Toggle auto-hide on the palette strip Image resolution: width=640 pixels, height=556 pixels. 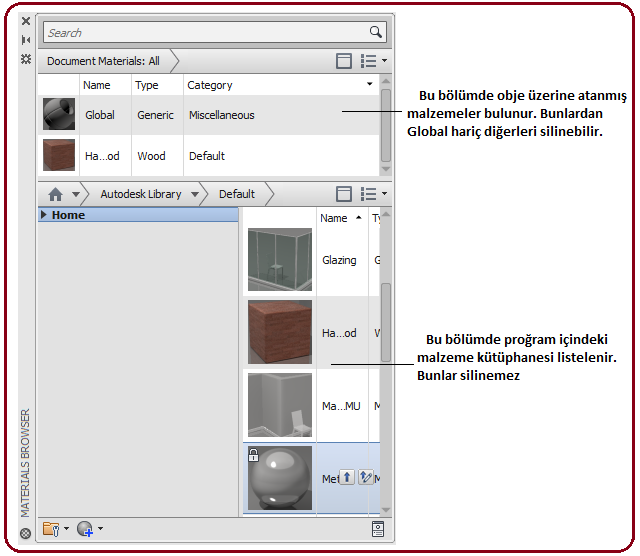(x=26, y=39)
